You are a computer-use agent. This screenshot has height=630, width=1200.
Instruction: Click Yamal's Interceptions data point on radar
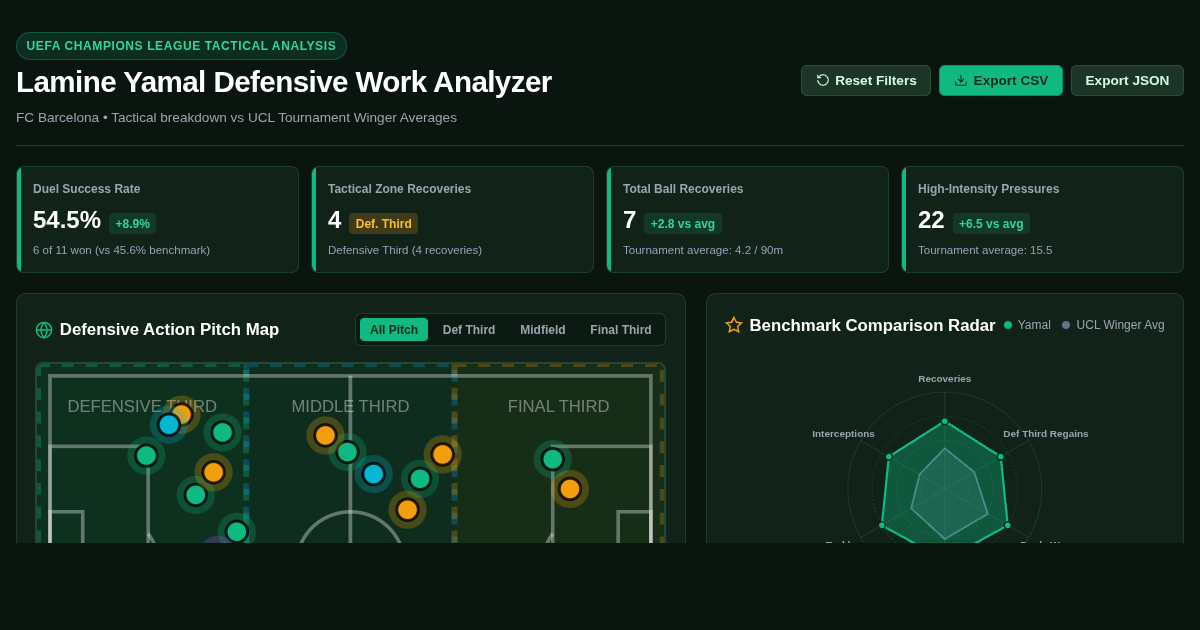pos(888,457)
